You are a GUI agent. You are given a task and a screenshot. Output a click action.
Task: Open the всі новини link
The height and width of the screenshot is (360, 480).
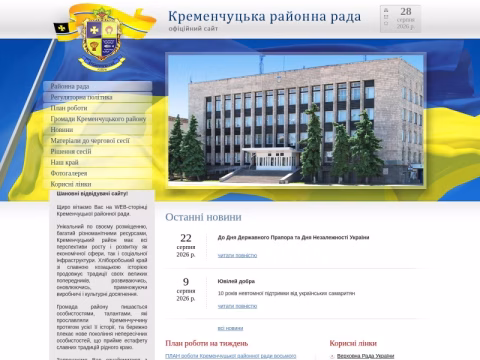click(x=230, y=328)
